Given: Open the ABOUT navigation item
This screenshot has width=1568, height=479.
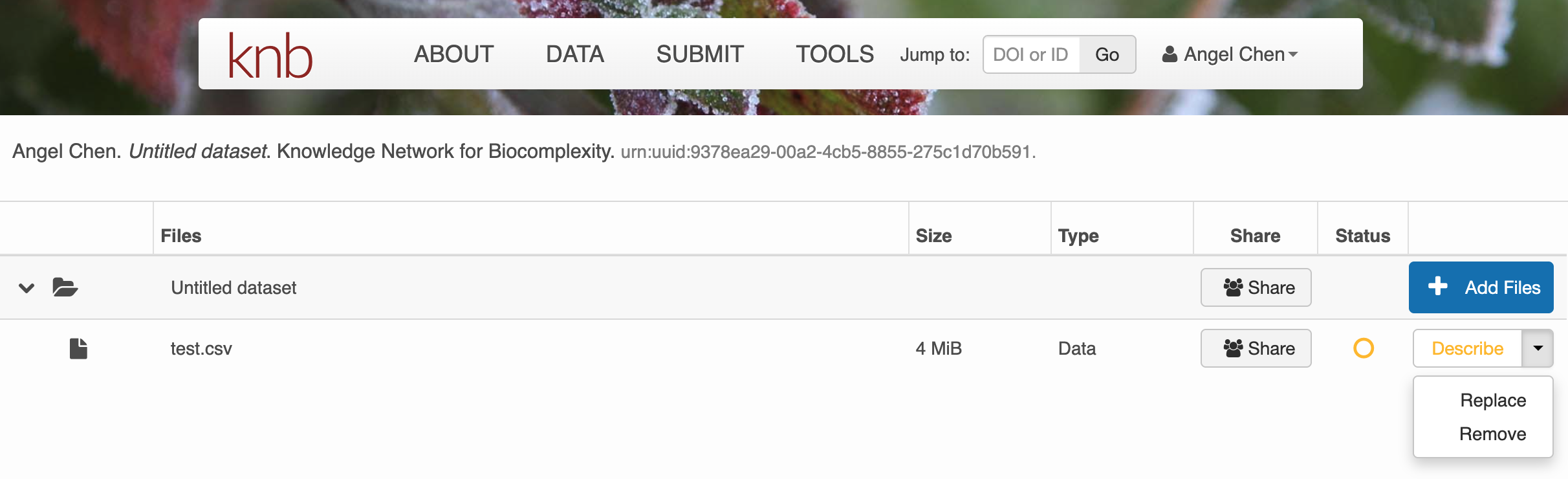Looking at the screenshot, I should pos(453,54).
